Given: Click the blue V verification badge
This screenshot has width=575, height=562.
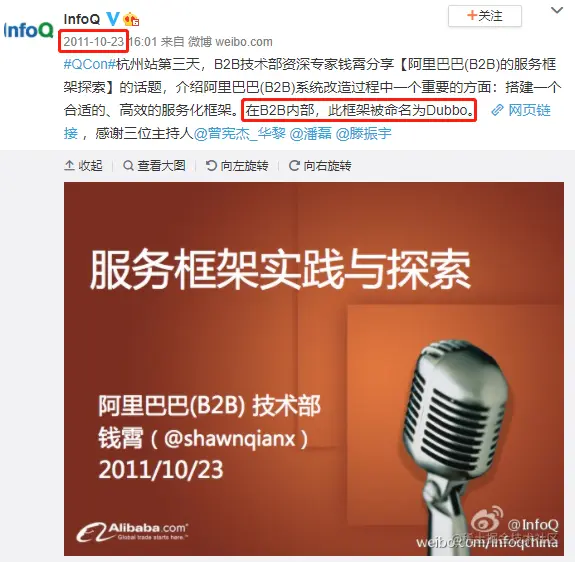Looking at the screenshot, I should [x=113, y=18].
